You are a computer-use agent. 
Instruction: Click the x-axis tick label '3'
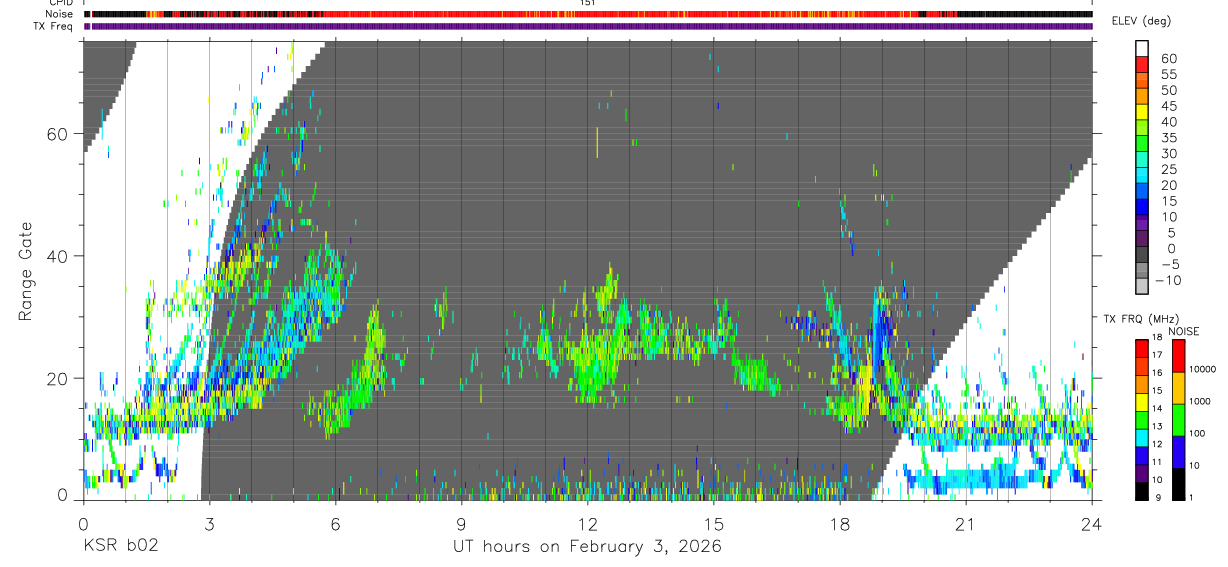tap(209, 524)
